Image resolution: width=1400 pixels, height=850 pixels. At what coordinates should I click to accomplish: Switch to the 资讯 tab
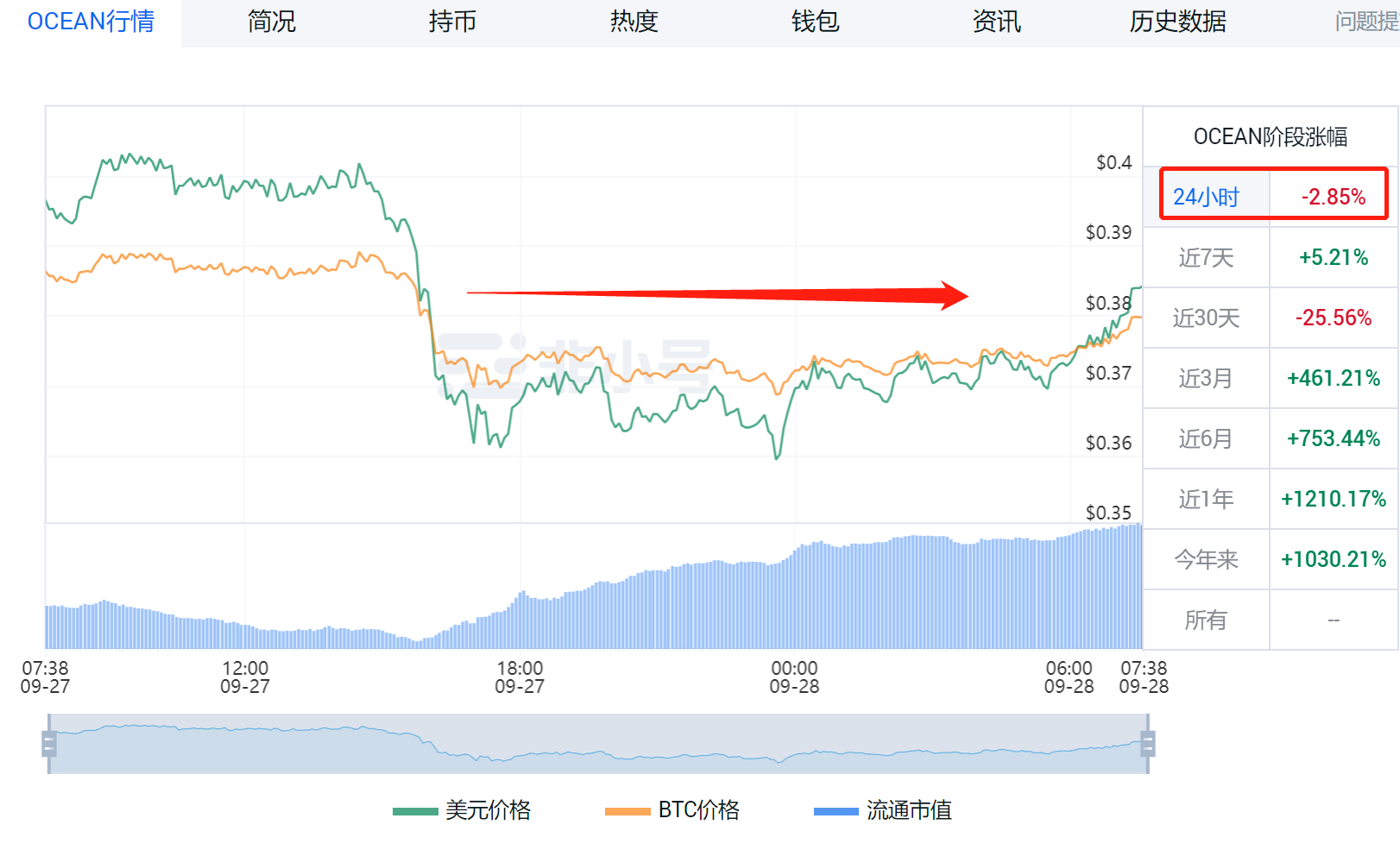[x=997, y=22]
